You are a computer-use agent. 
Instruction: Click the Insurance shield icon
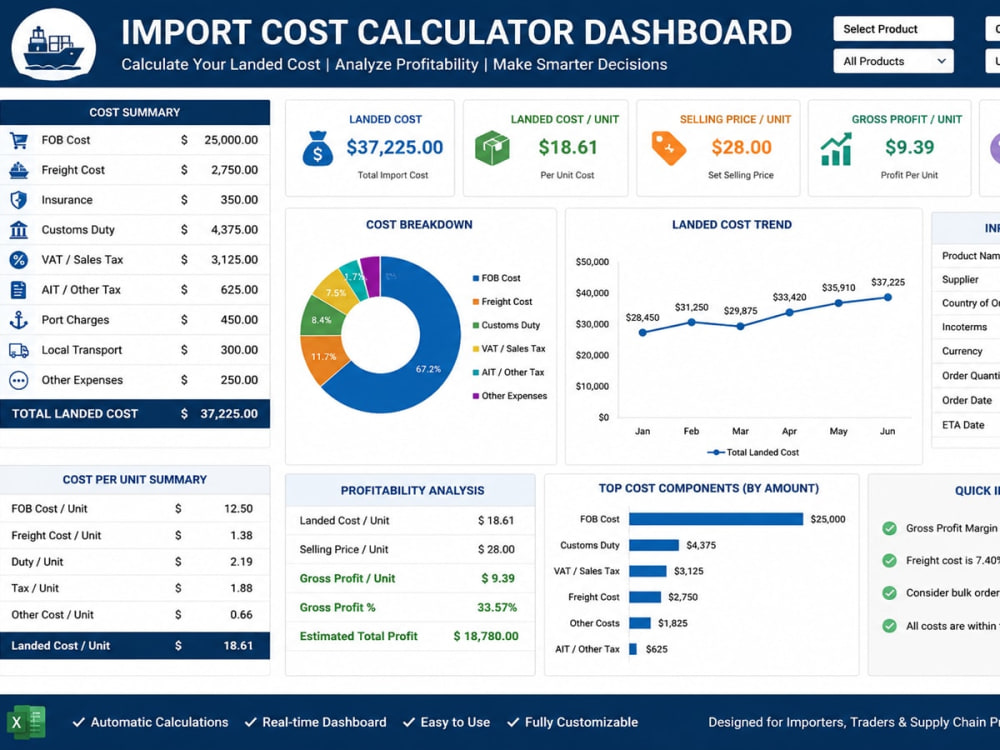pos(18,200)
